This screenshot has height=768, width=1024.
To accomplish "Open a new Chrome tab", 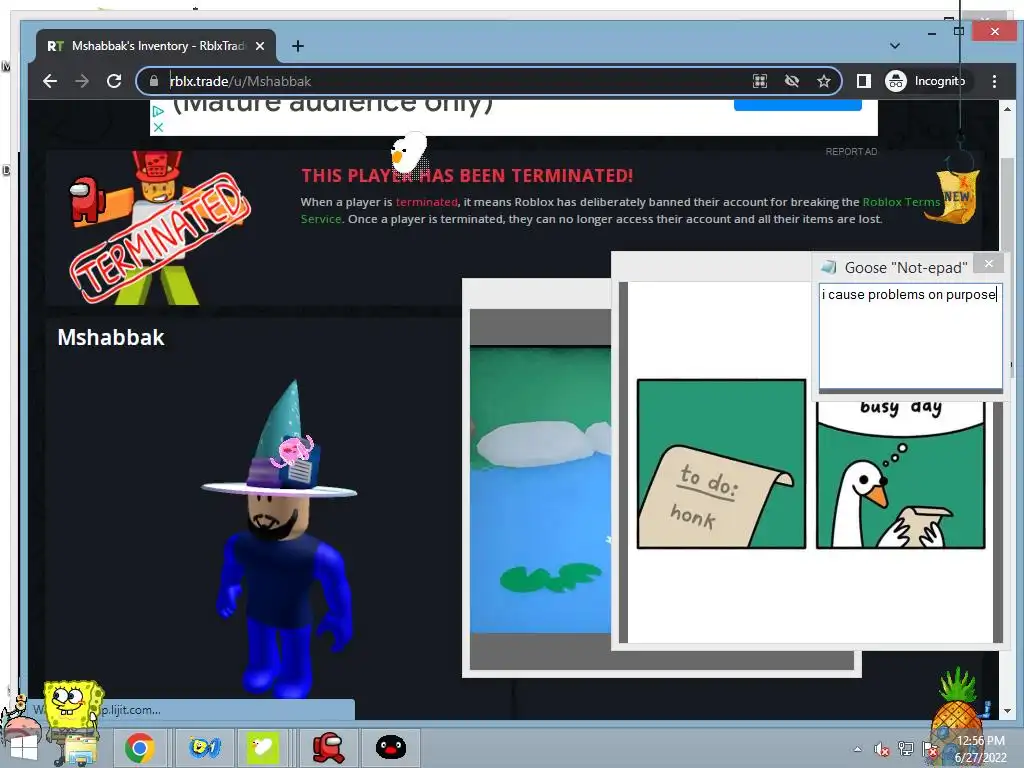I will pos(298,46).
